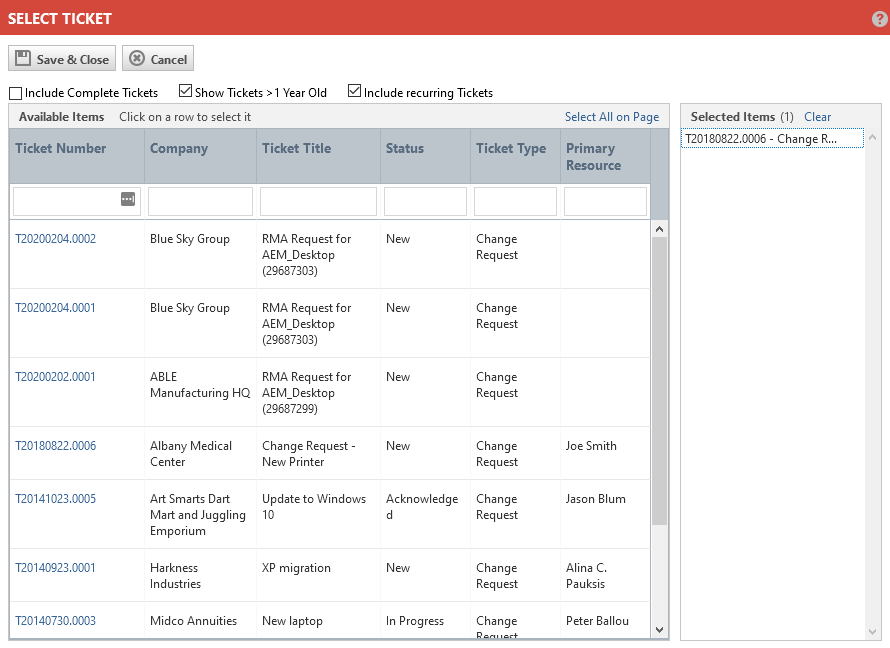Click Save & Close button
The image size is (890, 648).
pos(62,59)
